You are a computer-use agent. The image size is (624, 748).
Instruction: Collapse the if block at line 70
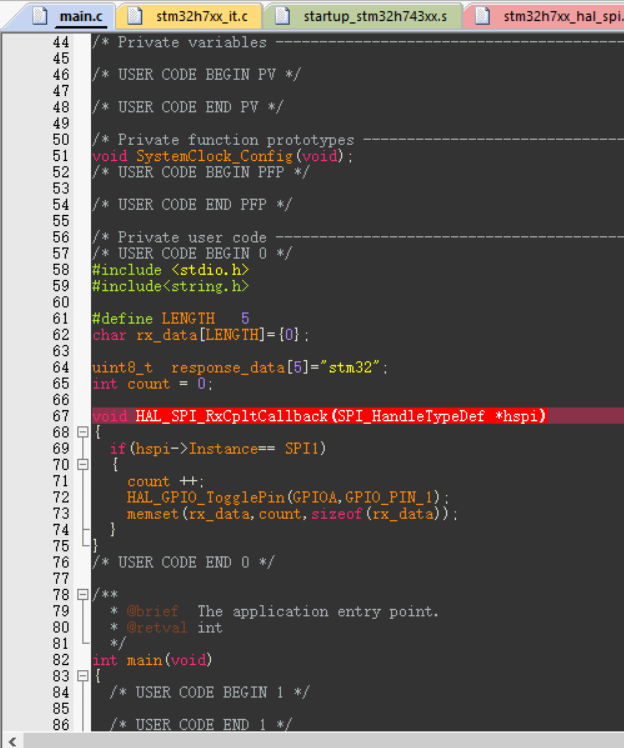[x=83, y=464]
